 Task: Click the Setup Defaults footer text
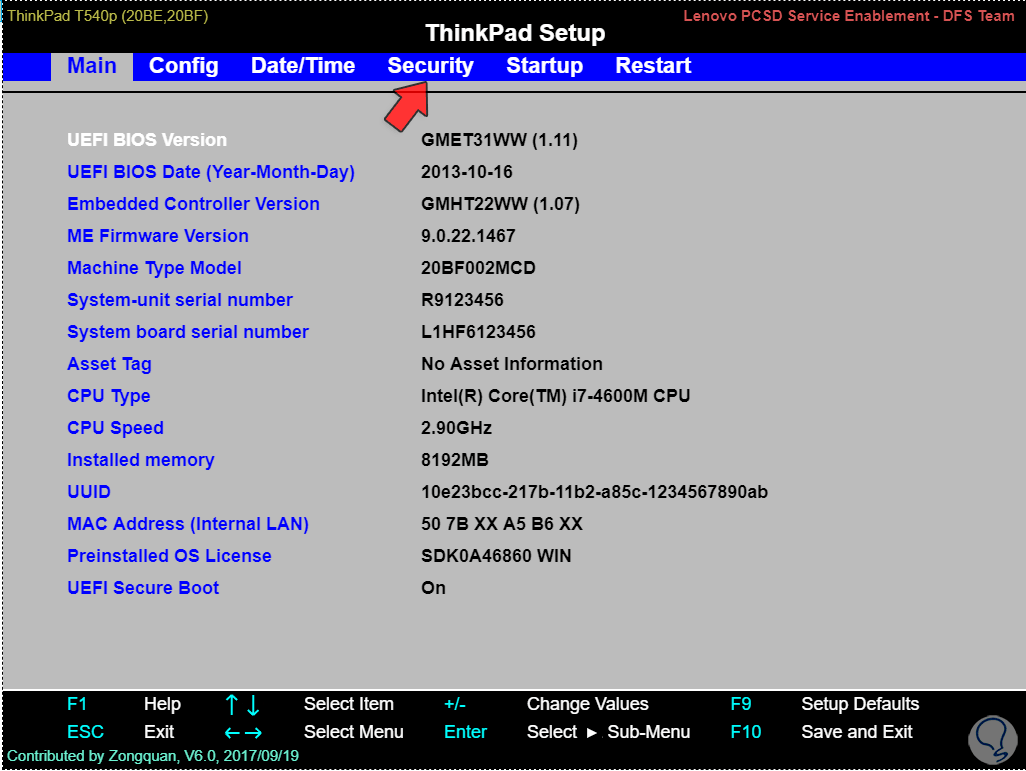[860, 704]
